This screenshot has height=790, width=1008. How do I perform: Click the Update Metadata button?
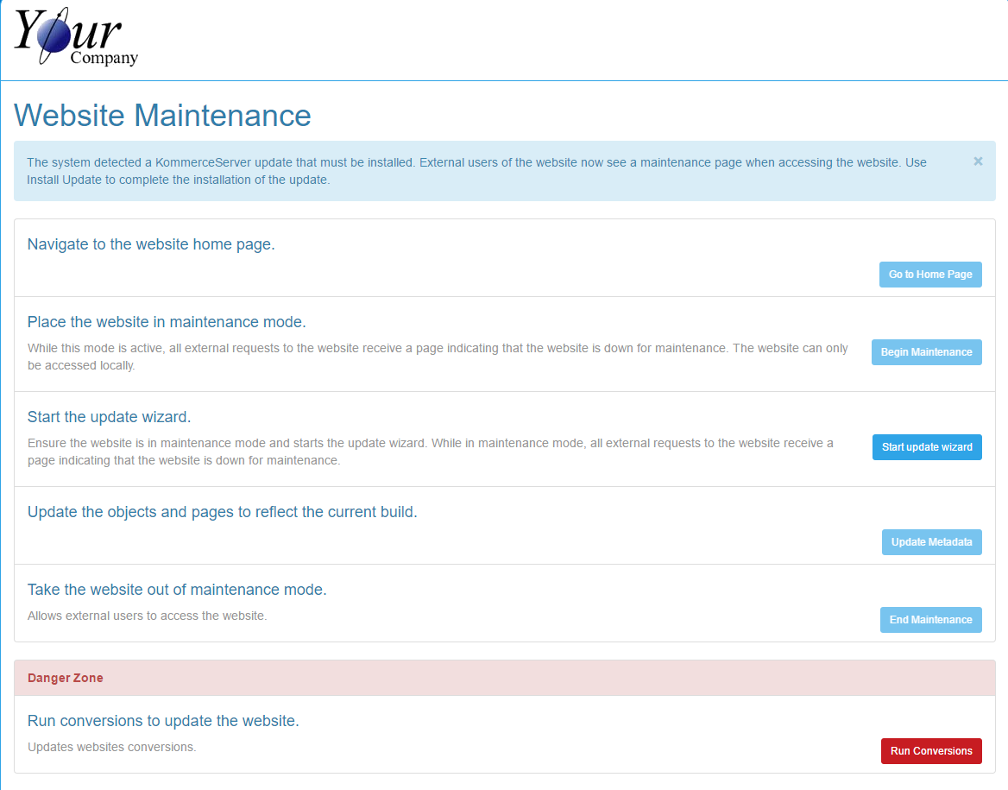pos(932,542)
